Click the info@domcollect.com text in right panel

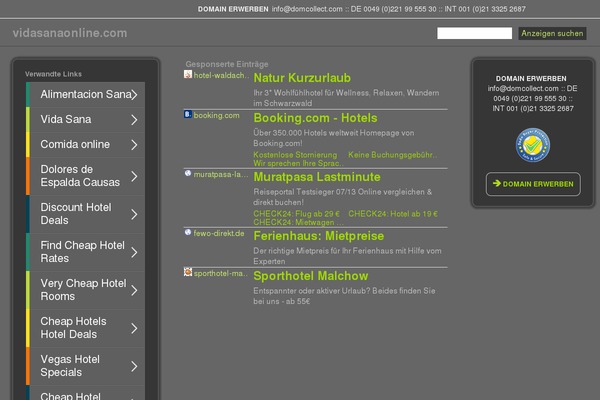pos(523,88)
